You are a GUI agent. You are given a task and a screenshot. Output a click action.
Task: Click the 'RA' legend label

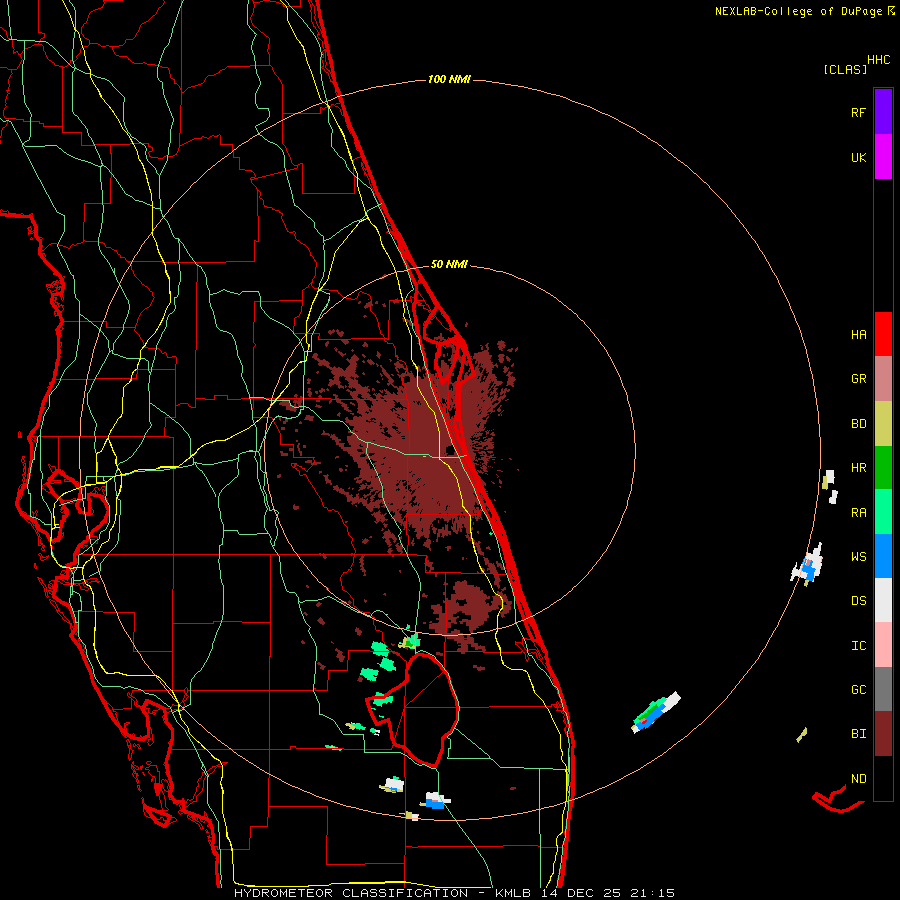858,512
